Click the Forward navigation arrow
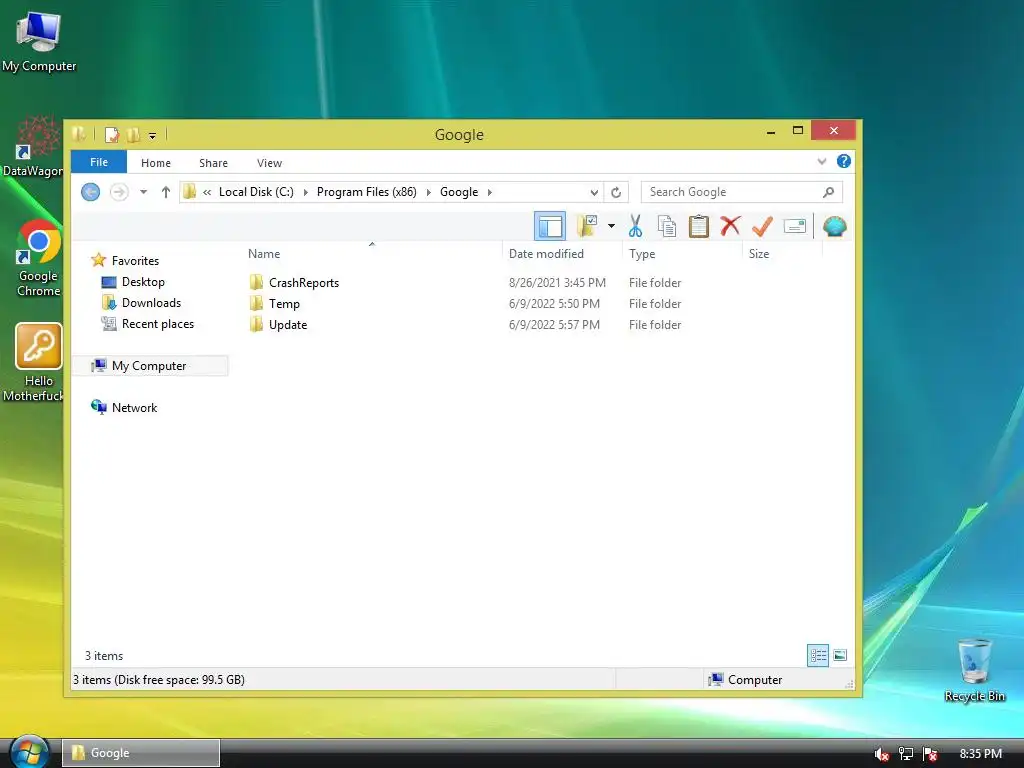The image size is (1024, 768). 119,192
